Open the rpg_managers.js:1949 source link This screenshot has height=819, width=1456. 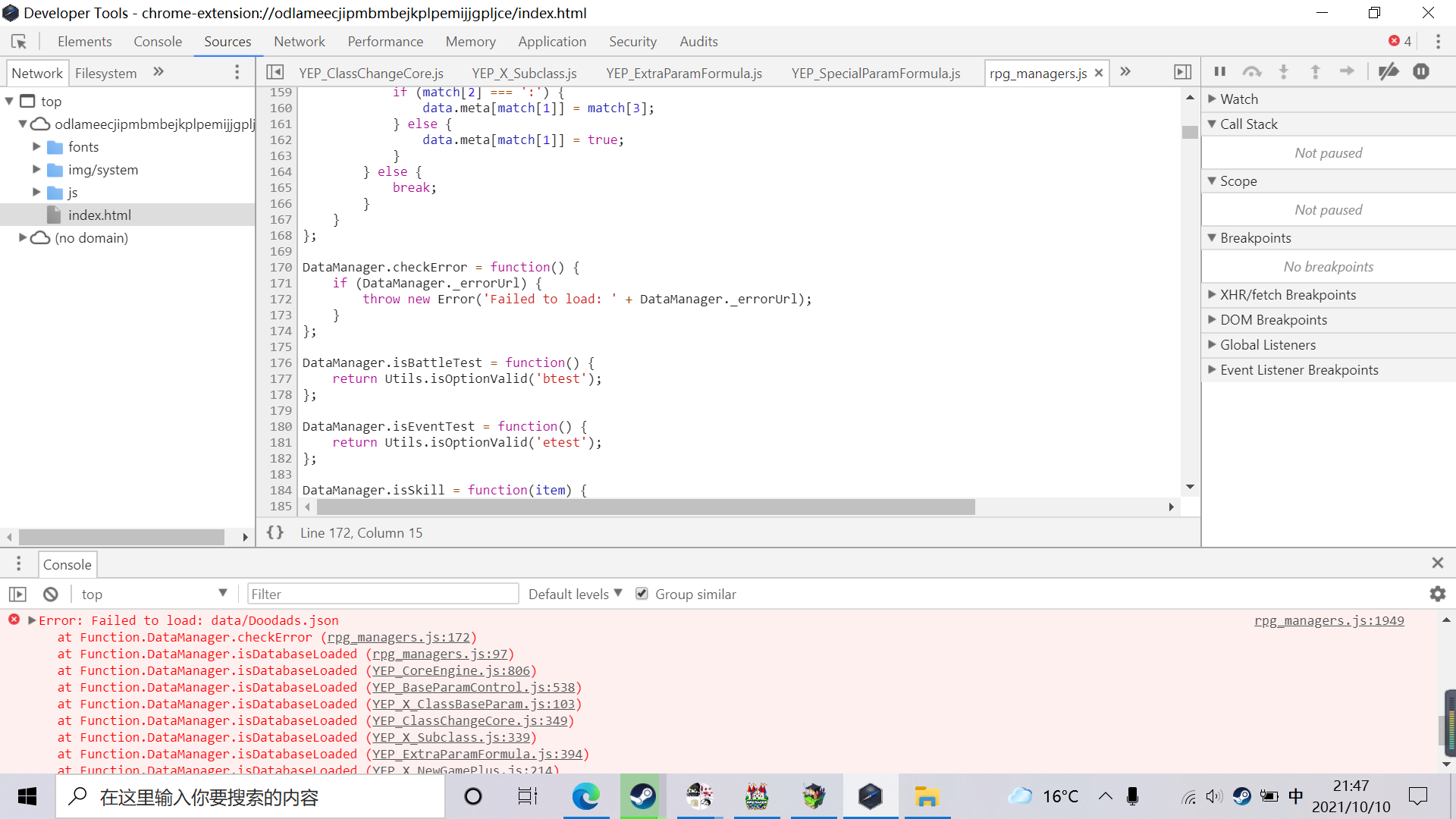click(1329, 620)
